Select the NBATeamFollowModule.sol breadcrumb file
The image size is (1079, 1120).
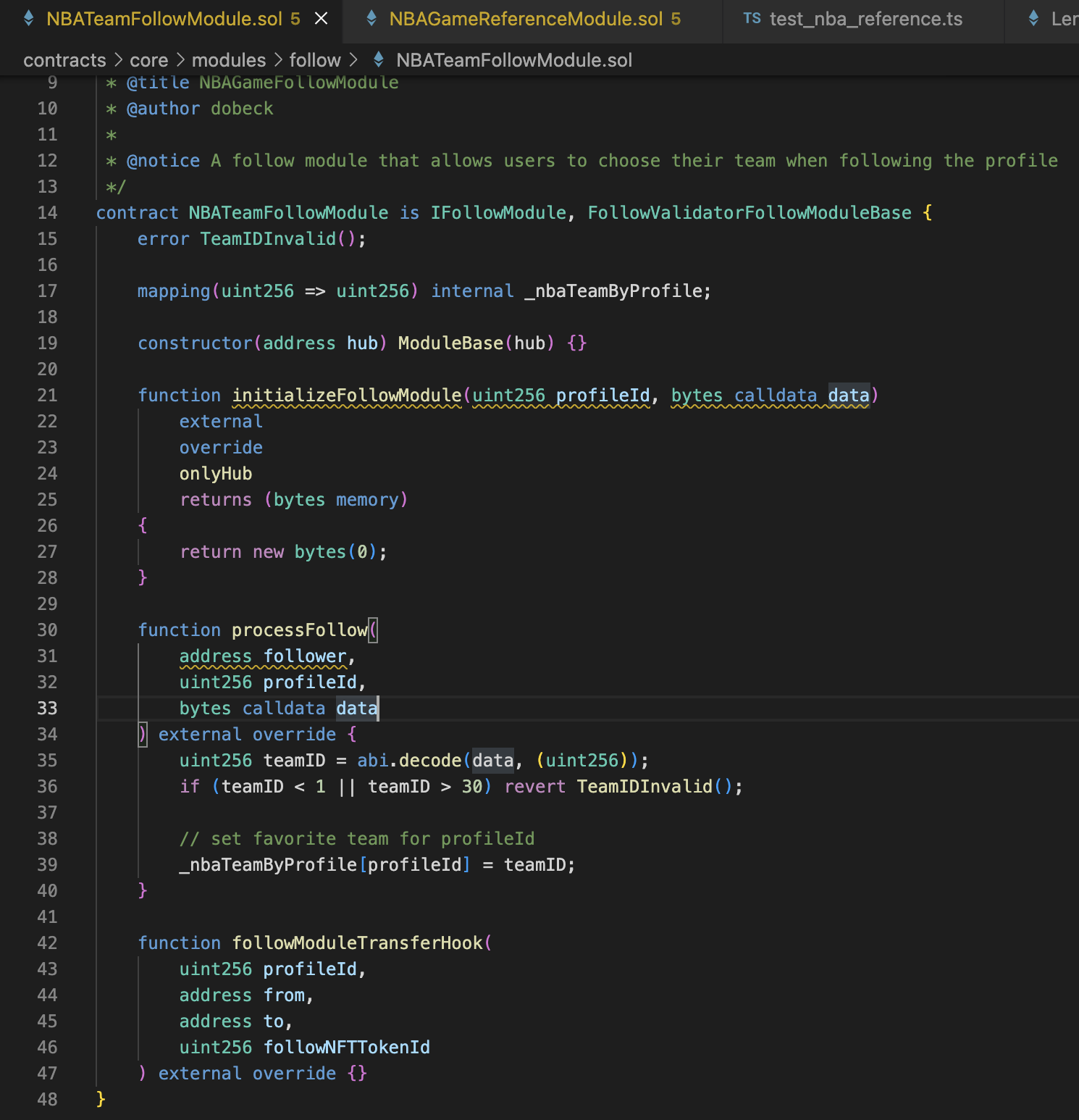[514, 60]
